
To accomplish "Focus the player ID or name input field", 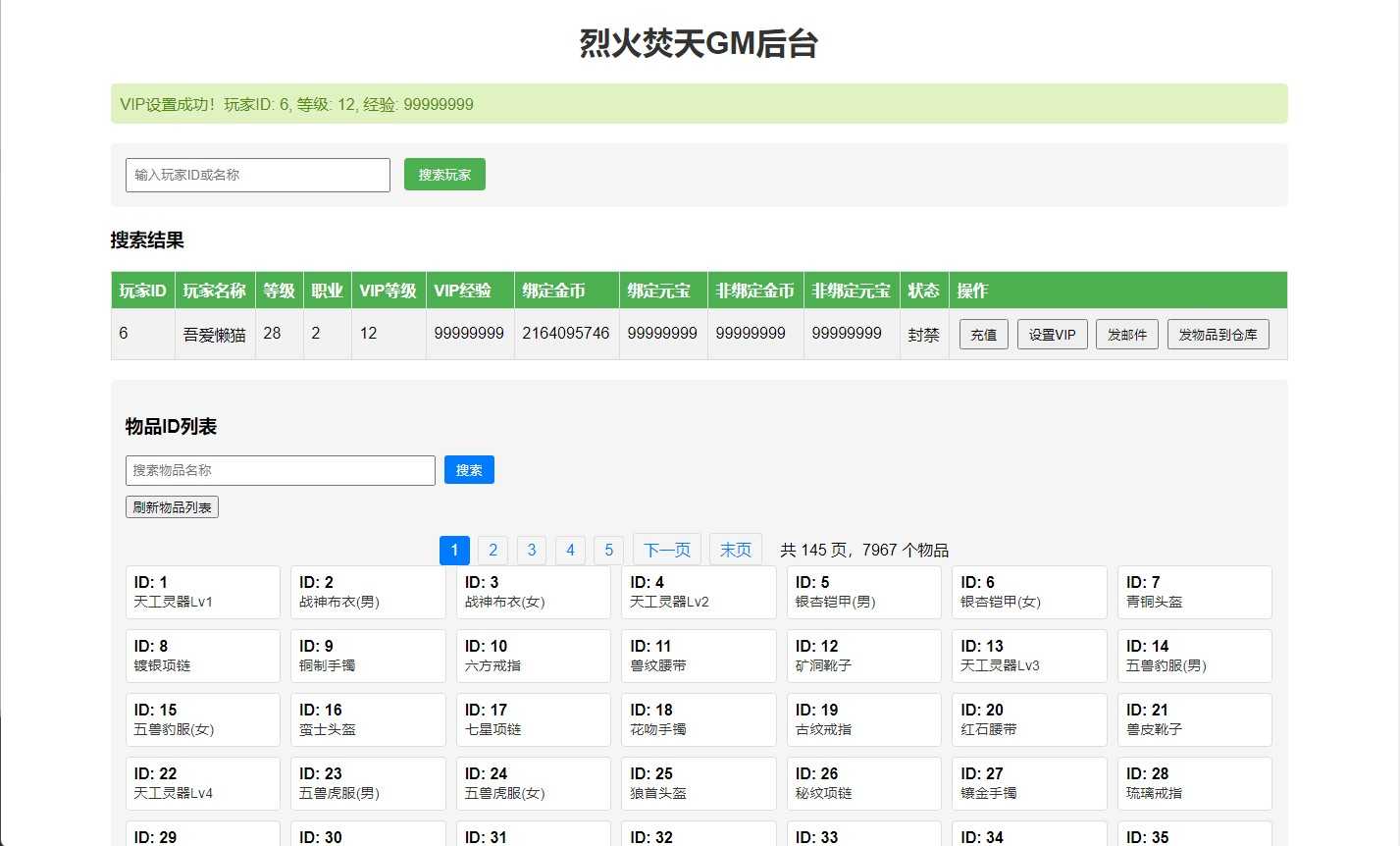I will pos(258,175).
